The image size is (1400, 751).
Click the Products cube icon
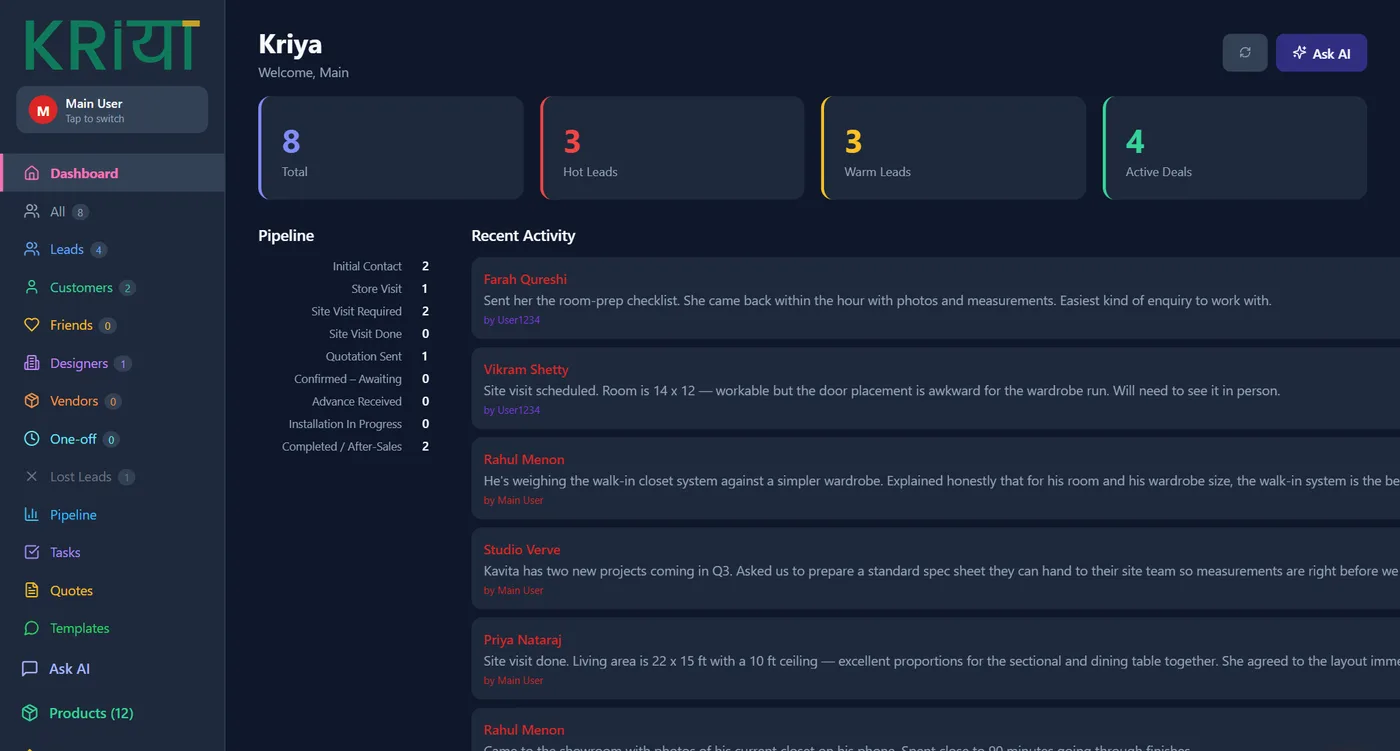[x=30, y=713]
